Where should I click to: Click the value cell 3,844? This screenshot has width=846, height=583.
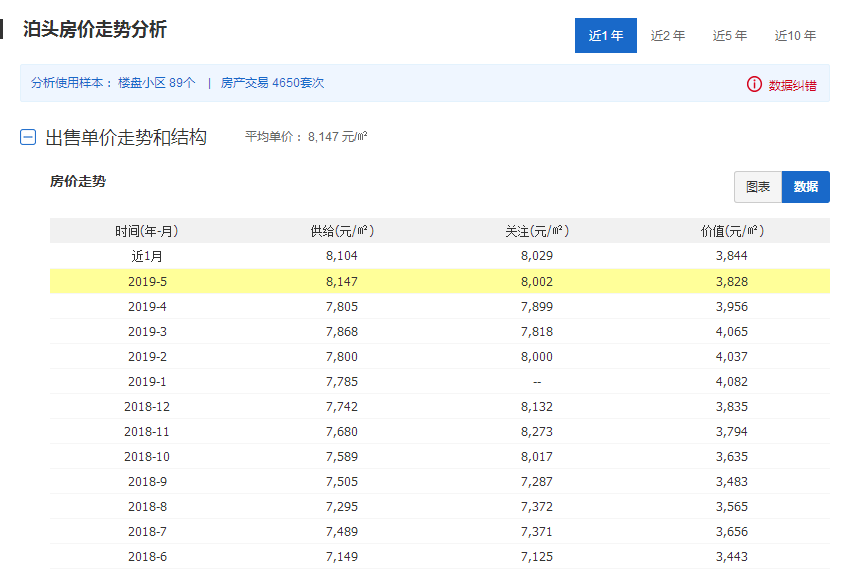pos(732,256)
